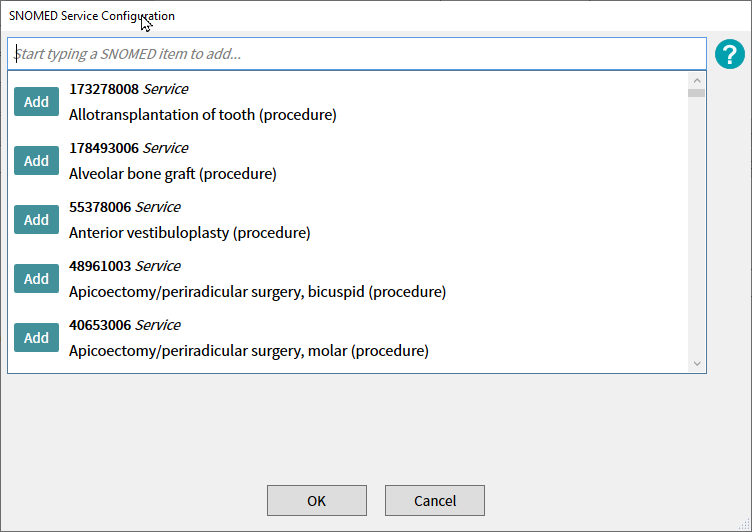Click the window resize grip corner
The image size is (752, 532).
[744, 525]
